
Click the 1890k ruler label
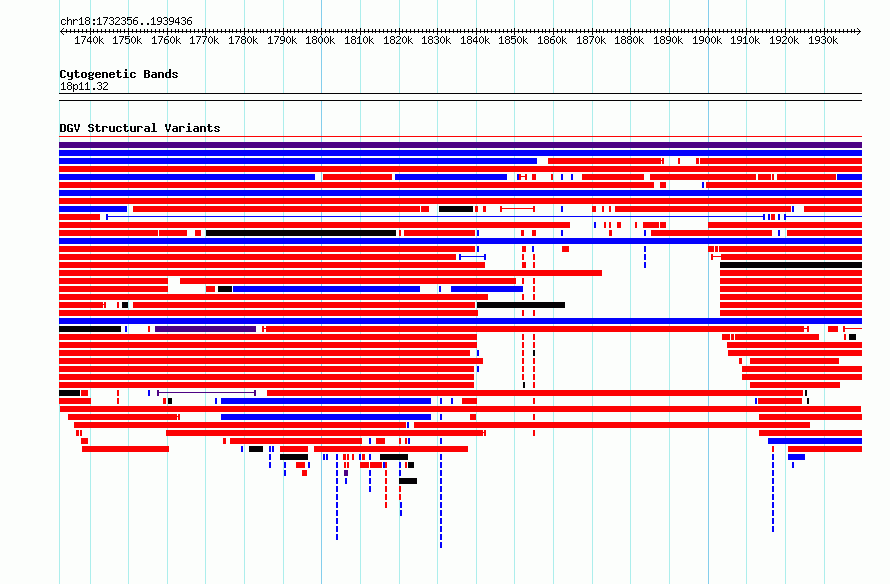[668, 40]
